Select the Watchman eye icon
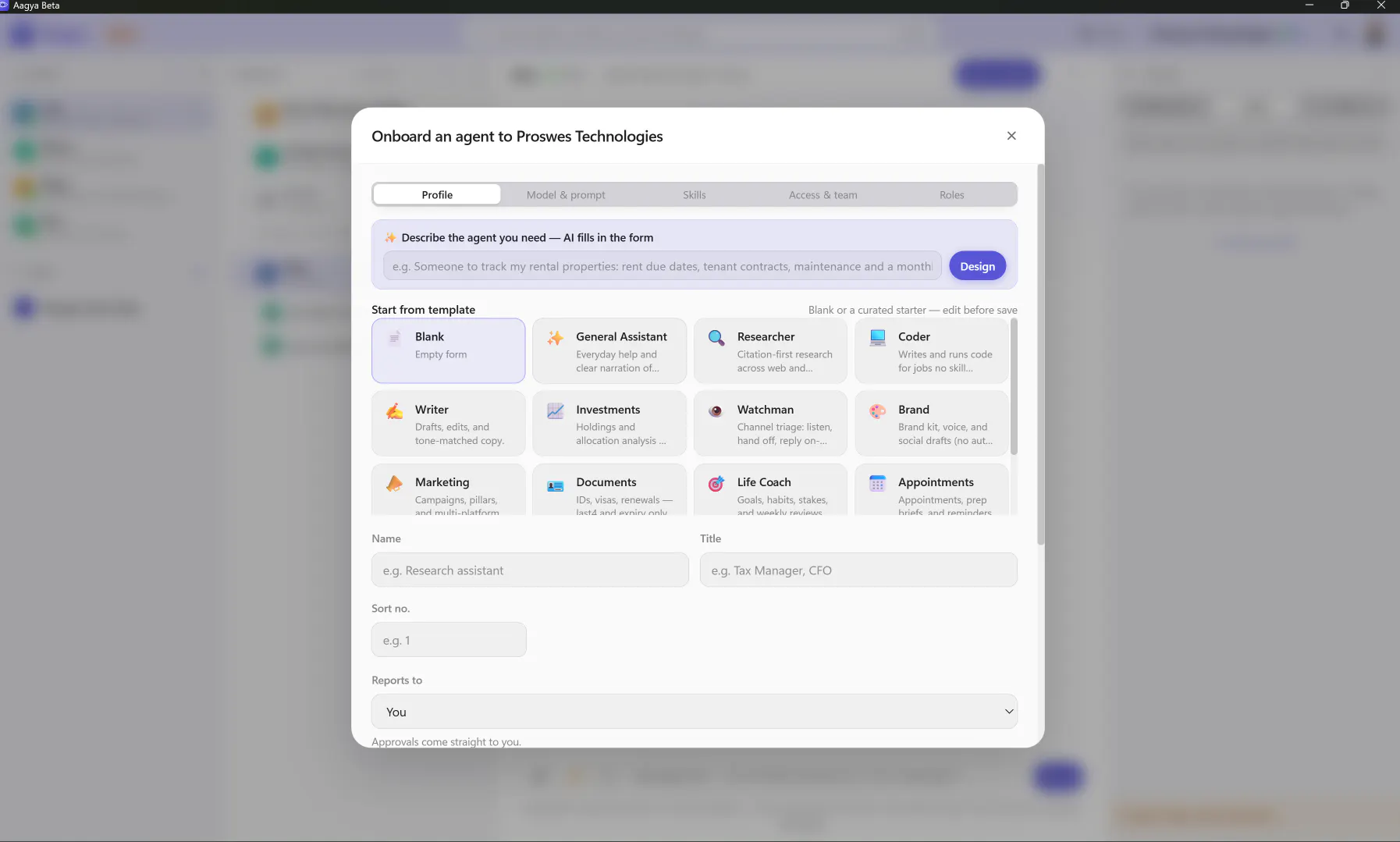Image resolution: width=1400 pixels, height=842 pixels. pyautogui.click(x=716, y=410)
